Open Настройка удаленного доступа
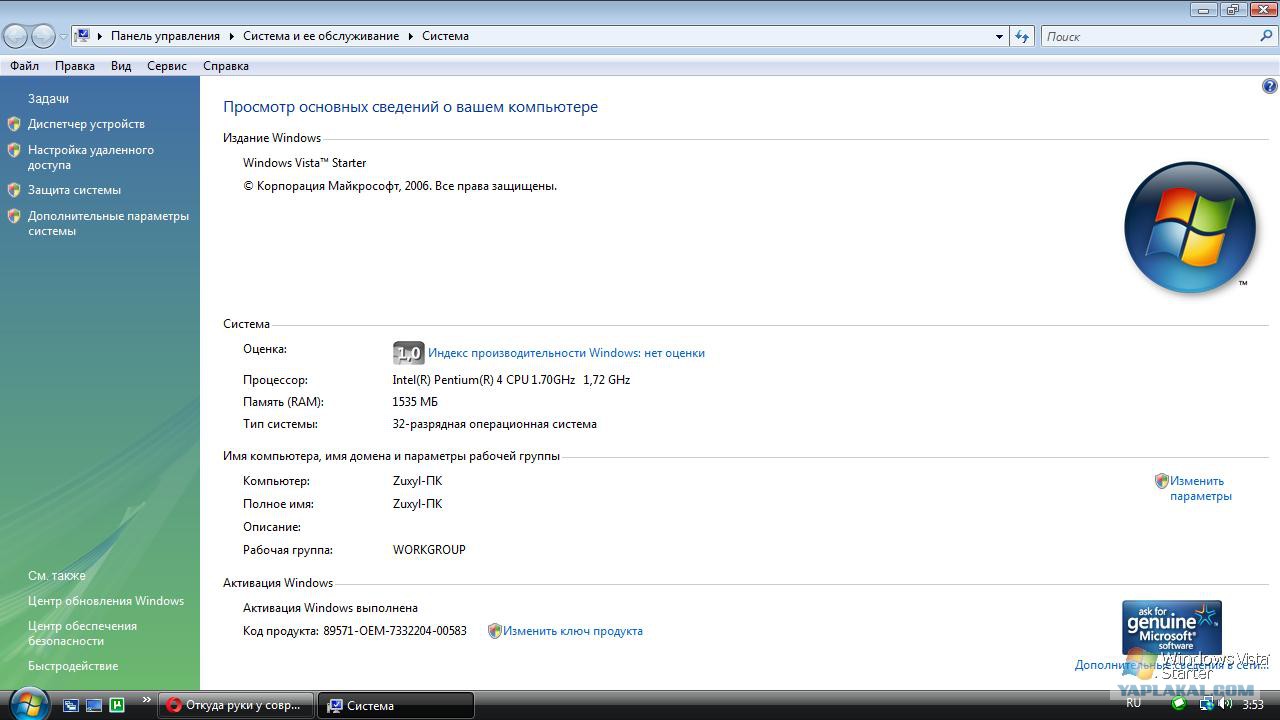1280x720 pixels. tap(91, 157)
